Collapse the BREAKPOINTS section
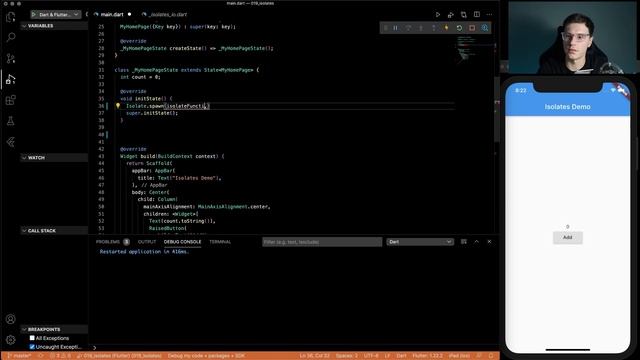640x360 pixels. click(54, 329)
